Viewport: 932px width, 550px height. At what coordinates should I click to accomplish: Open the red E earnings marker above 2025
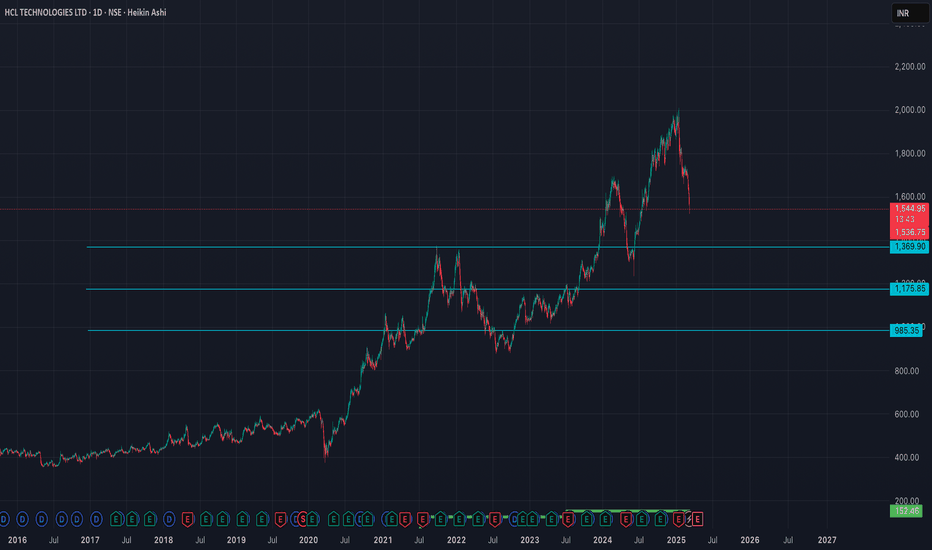click(679, 519)
